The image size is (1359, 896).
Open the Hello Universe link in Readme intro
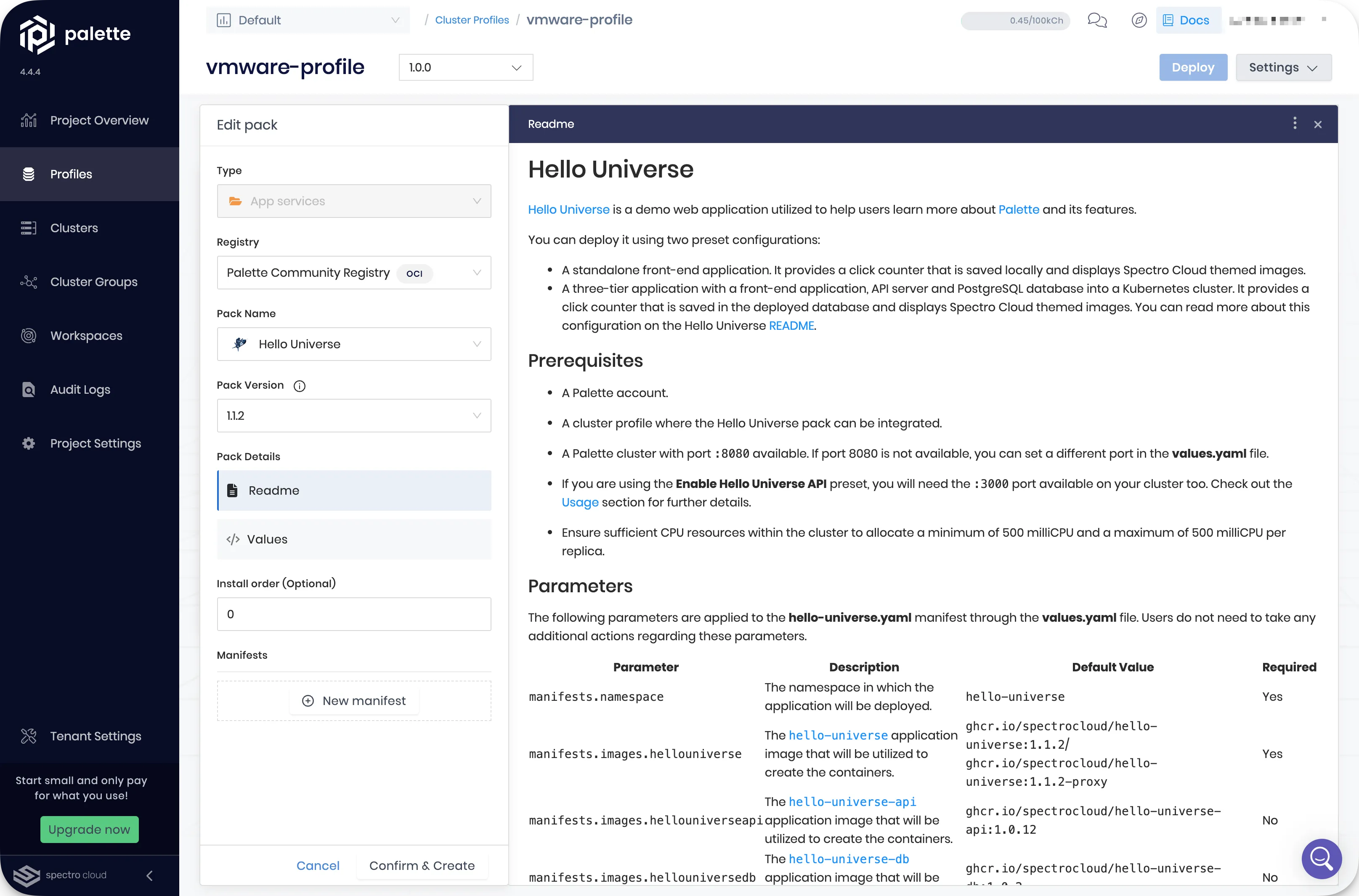(568, 210)
